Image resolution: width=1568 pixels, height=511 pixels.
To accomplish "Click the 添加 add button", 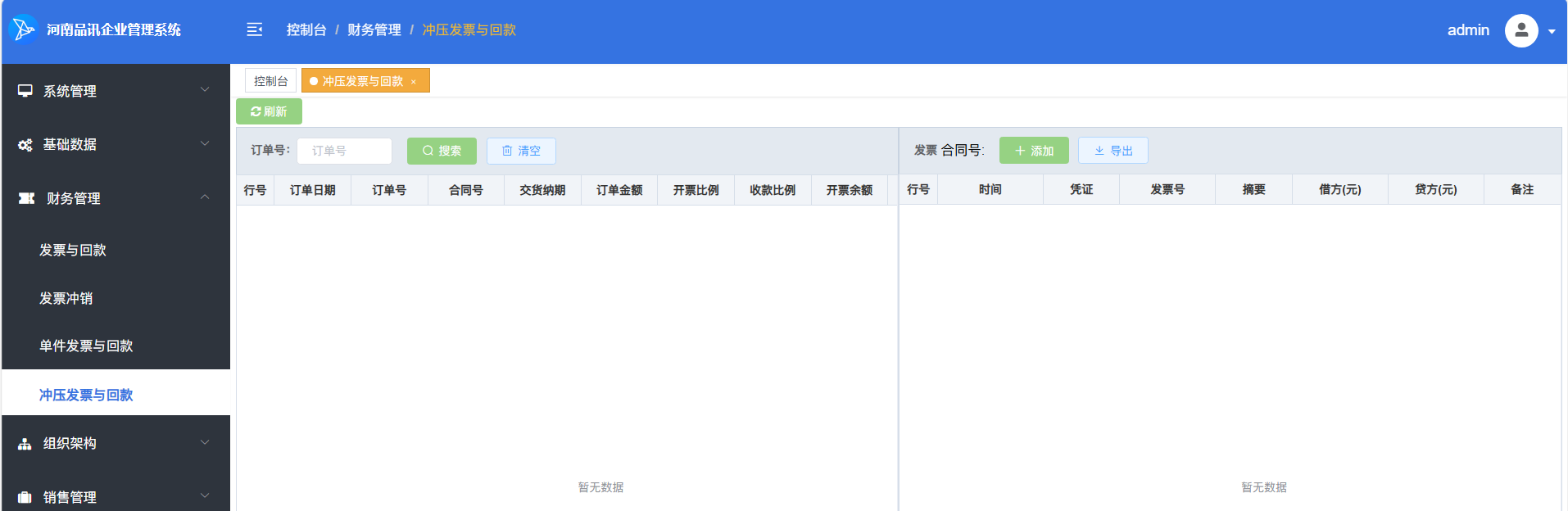I will 1034,151.
